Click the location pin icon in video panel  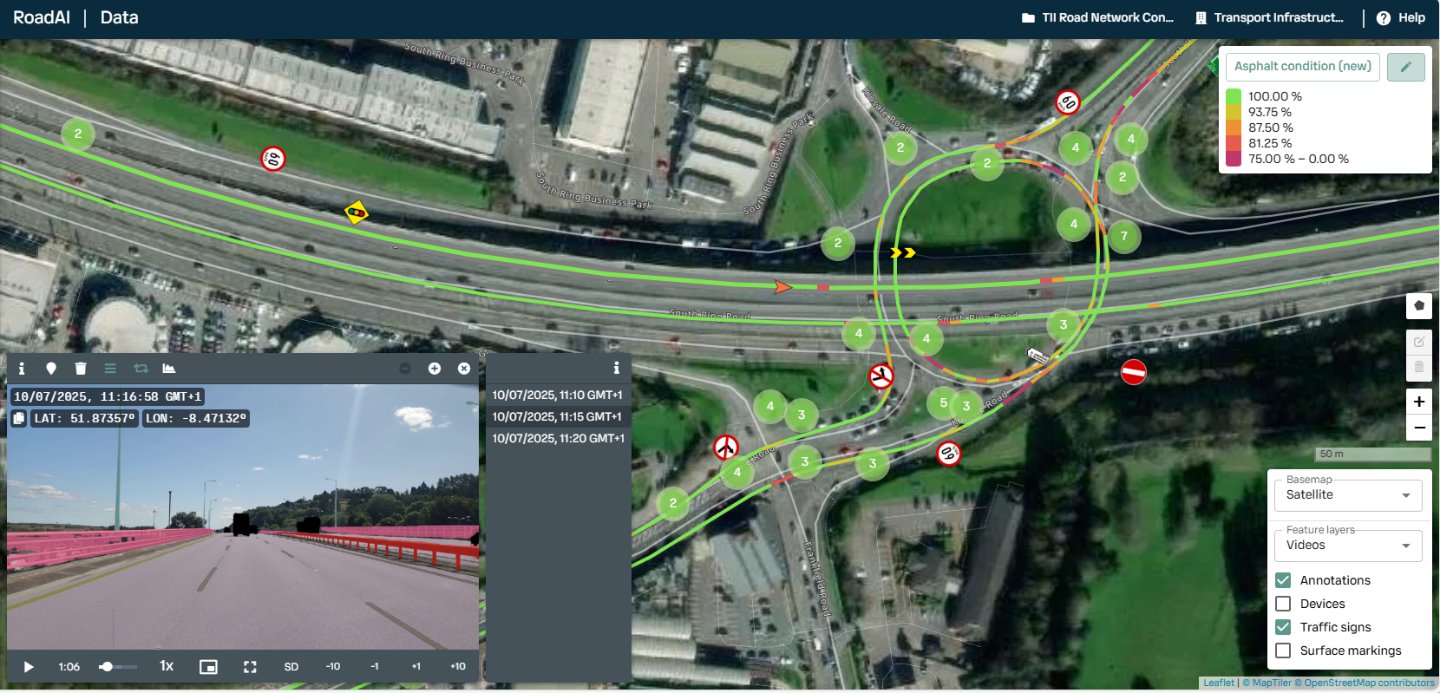click(51, 369)
